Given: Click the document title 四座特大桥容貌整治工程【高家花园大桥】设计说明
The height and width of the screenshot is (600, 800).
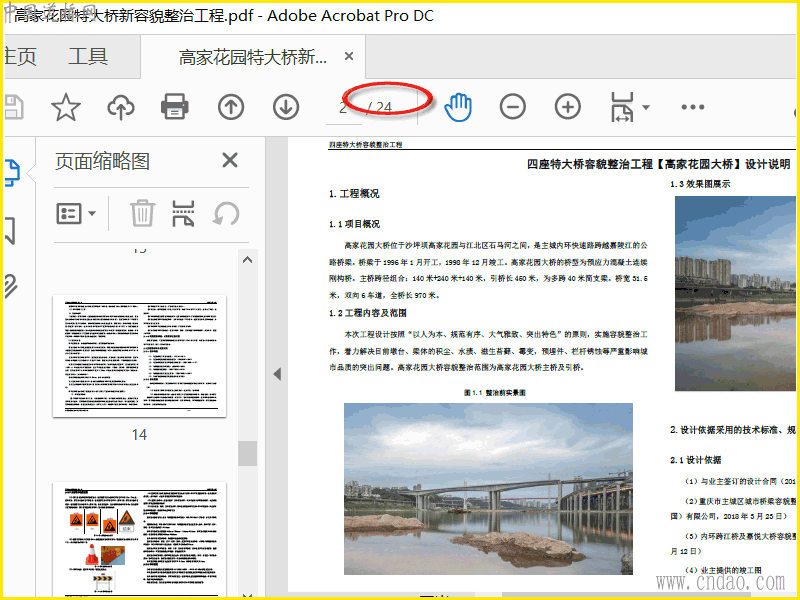Looking at the screenshot, I should click(659, 164).
